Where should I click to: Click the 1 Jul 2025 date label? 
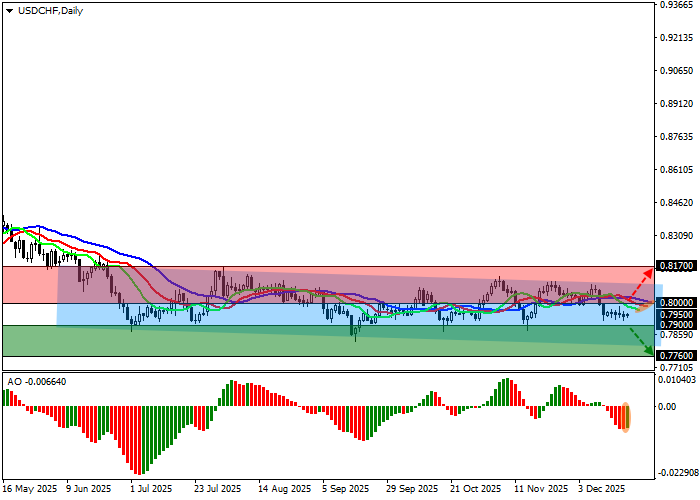click(x=151, y=489)
